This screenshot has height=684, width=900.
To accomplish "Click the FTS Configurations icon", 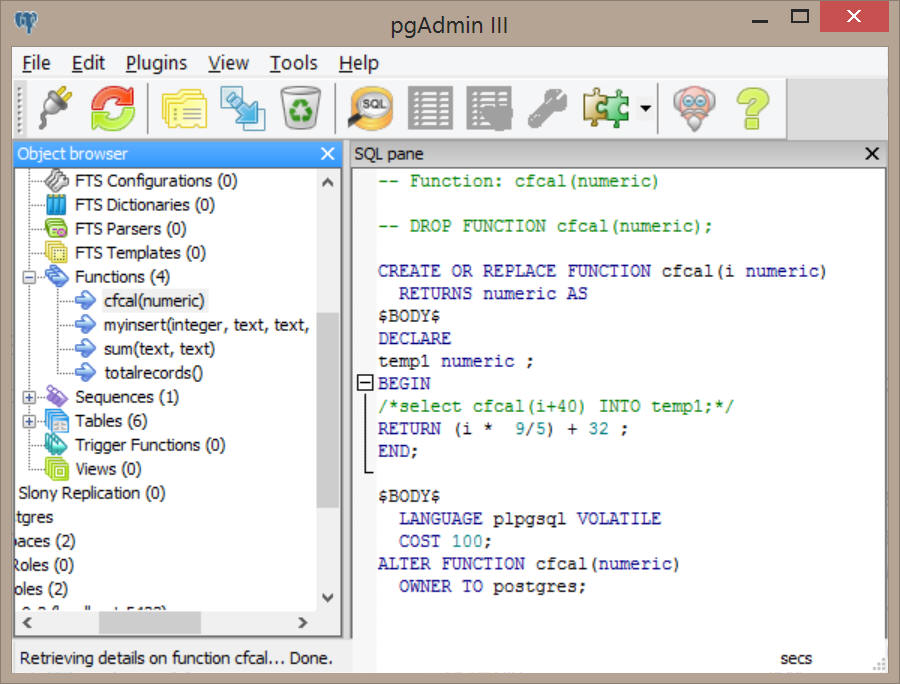I will [x=56, y=181].
